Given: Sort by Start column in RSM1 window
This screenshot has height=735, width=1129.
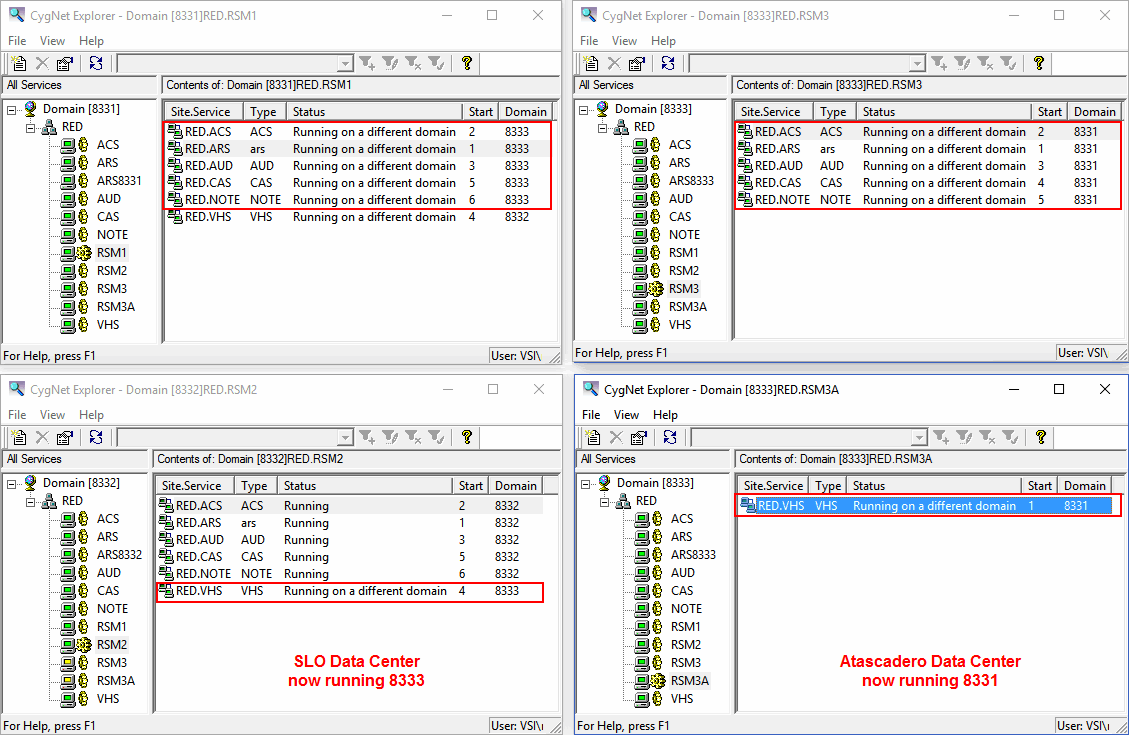Looking at the screenshot, I should 480,112.
